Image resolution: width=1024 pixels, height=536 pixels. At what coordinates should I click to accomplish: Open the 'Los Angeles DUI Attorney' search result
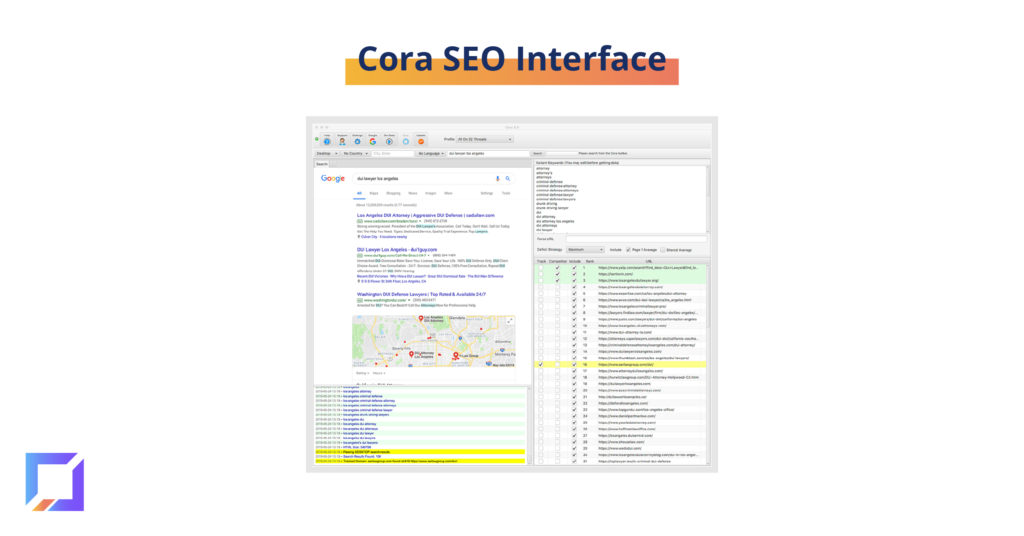pos(425,215)
